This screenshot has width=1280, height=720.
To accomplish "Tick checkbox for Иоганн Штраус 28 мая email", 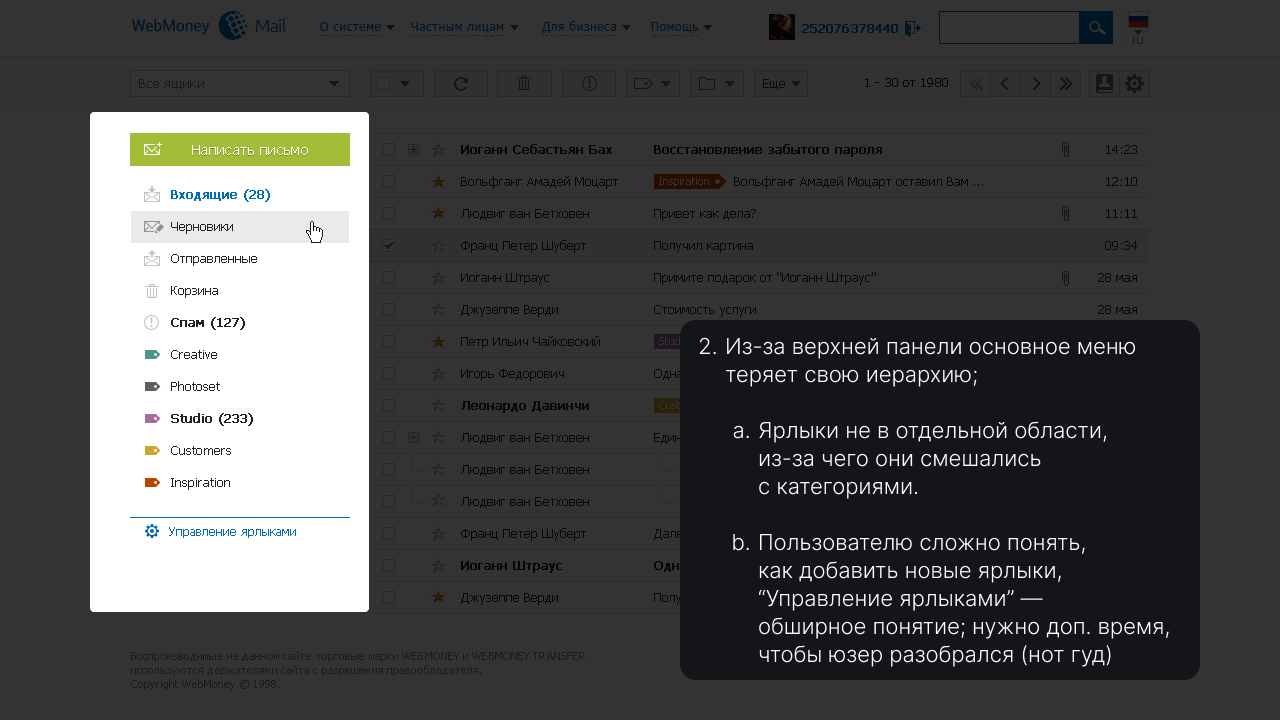I will coord(389,278).
